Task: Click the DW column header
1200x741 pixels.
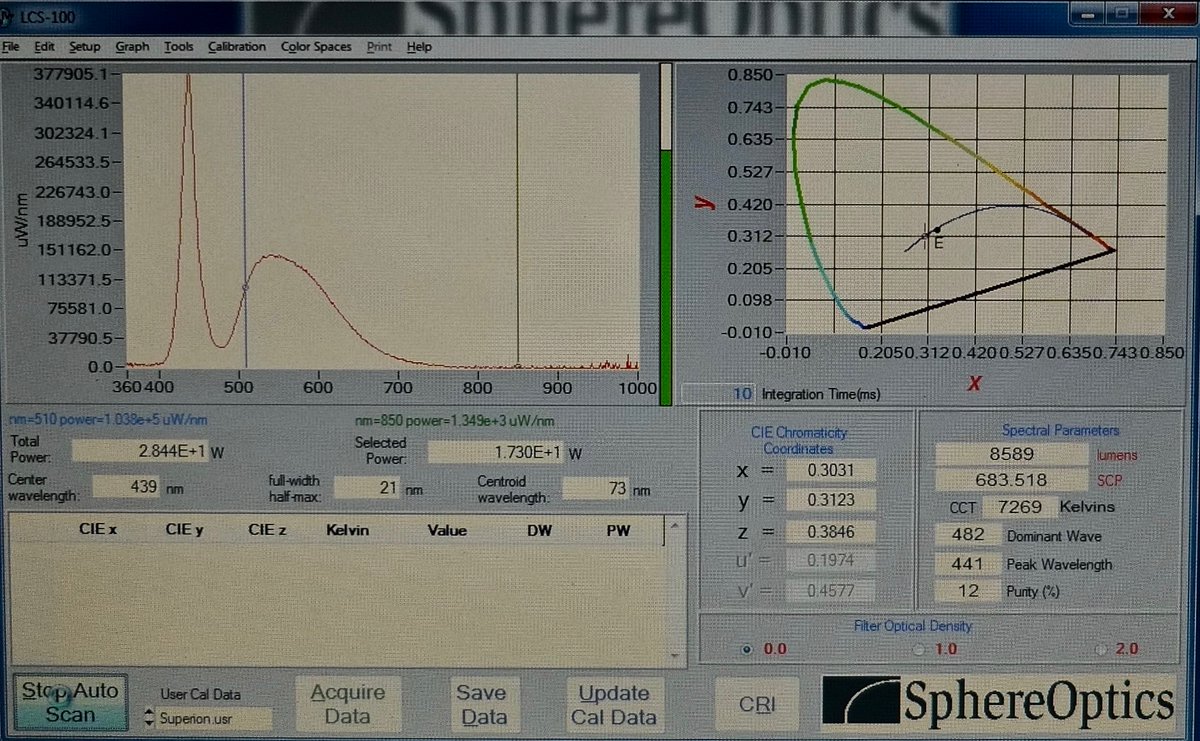Action: [538, 530]
